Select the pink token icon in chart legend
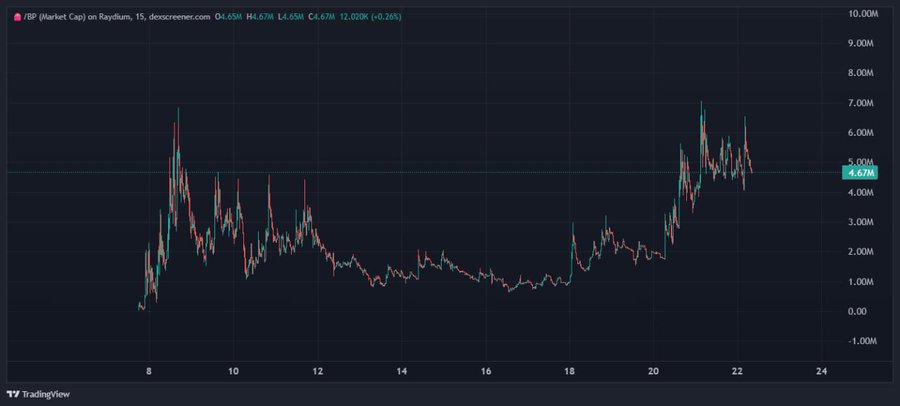 (17, 17)
